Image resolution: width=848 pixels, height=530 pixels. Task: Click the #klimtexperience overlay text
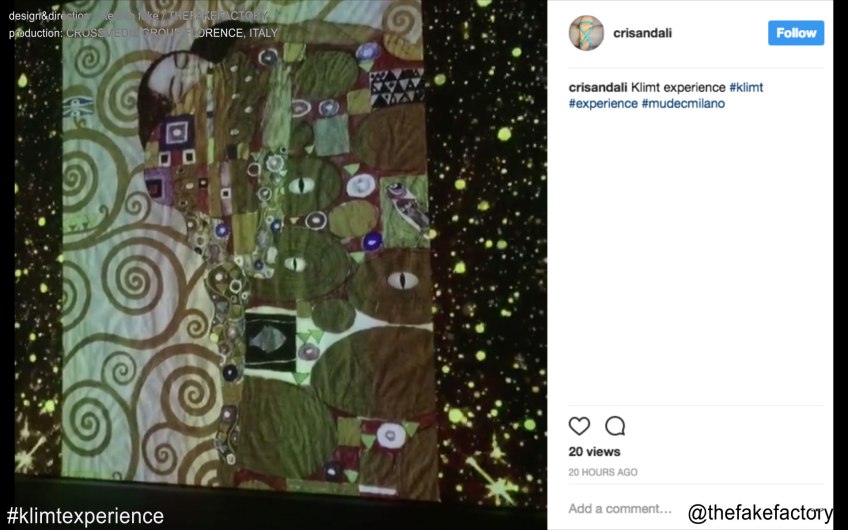(85, 515)
